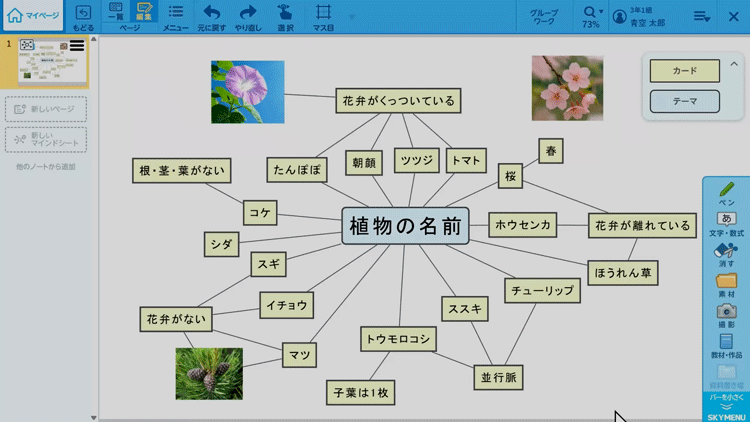Select the yellow カード card style
This screenshot has height=422, width=750.
click(x=684, y=71)
